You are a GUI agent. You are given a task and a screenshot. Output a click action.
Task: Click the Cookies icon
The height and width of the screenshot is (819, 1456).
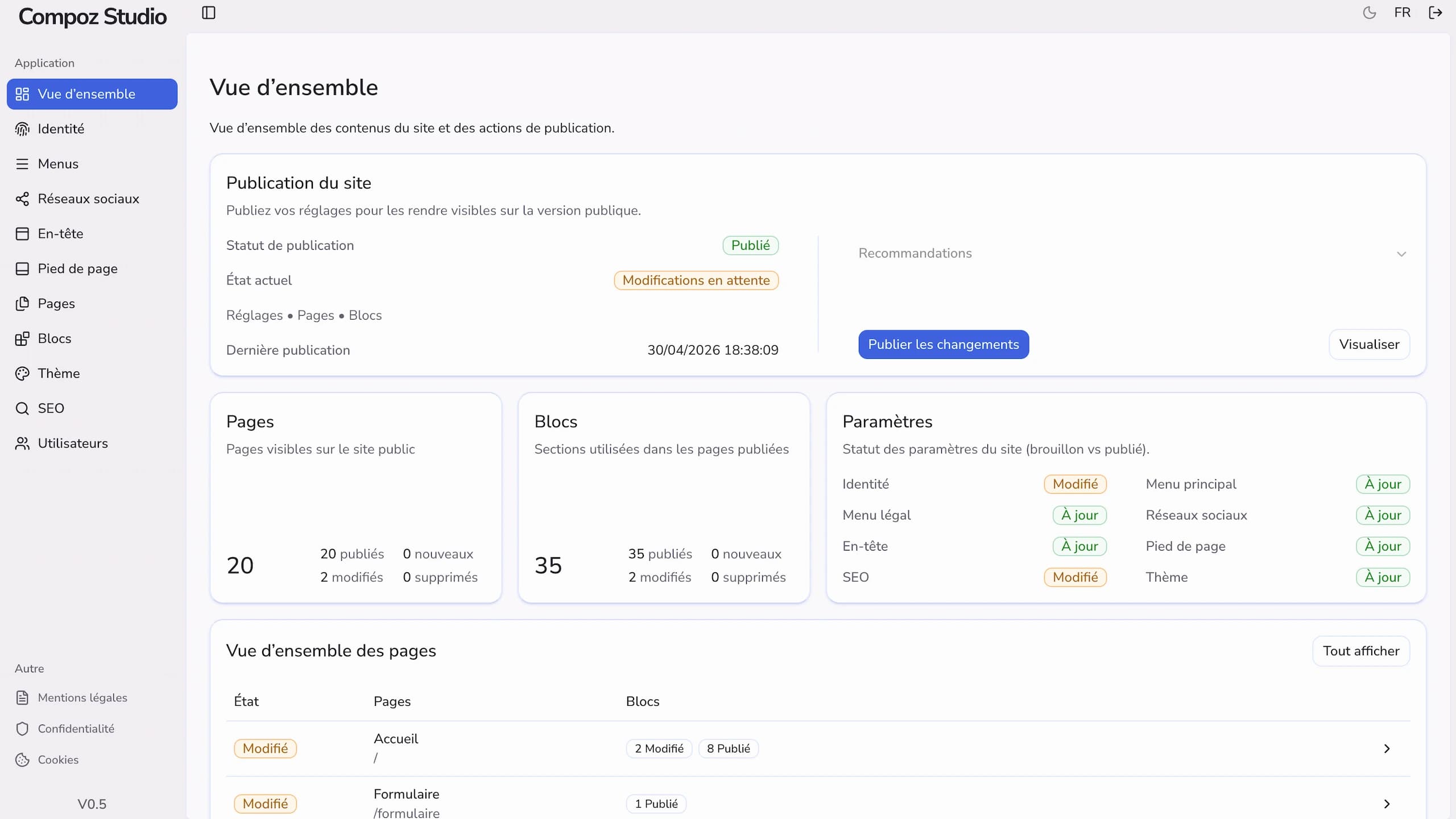click(22, 760)
